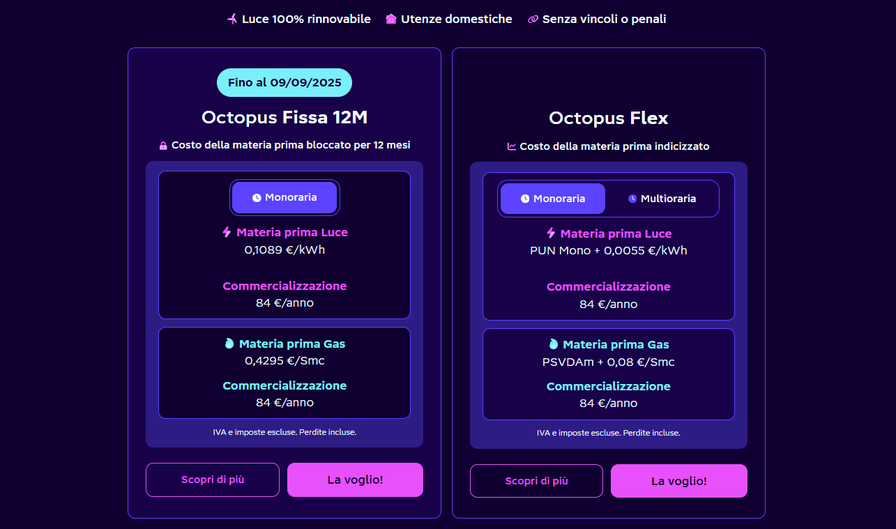Select Monoraria option in Octopus Fissa 12M
896x529 pixels.
click(284, 198)
